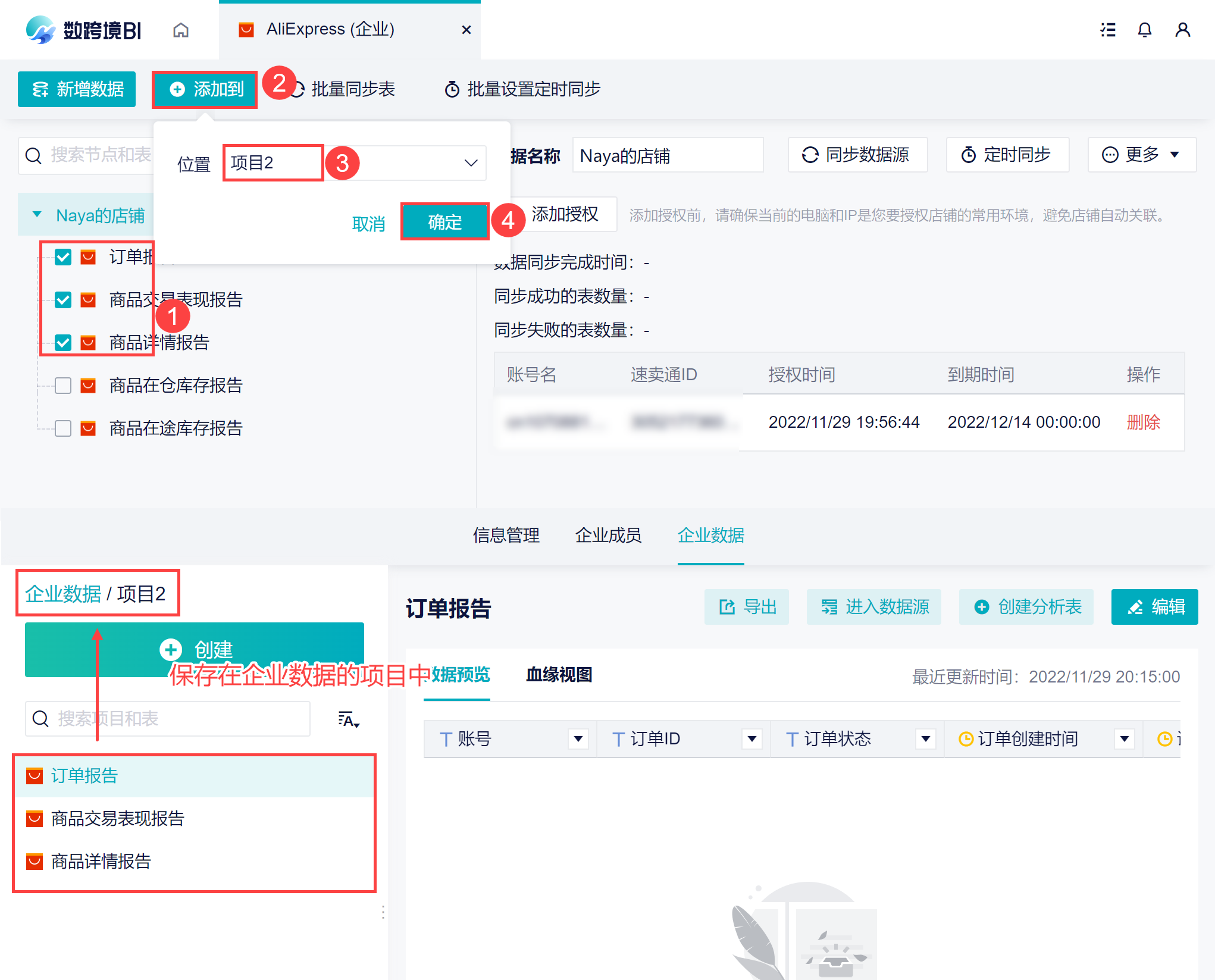Click 批量同步表 in the toolbar

344,89
